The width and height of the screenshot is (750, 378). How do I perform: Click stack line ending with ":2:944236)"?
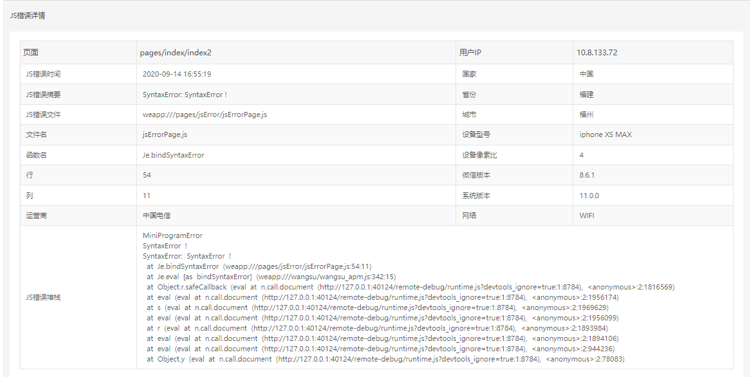(x=381, y=348)
